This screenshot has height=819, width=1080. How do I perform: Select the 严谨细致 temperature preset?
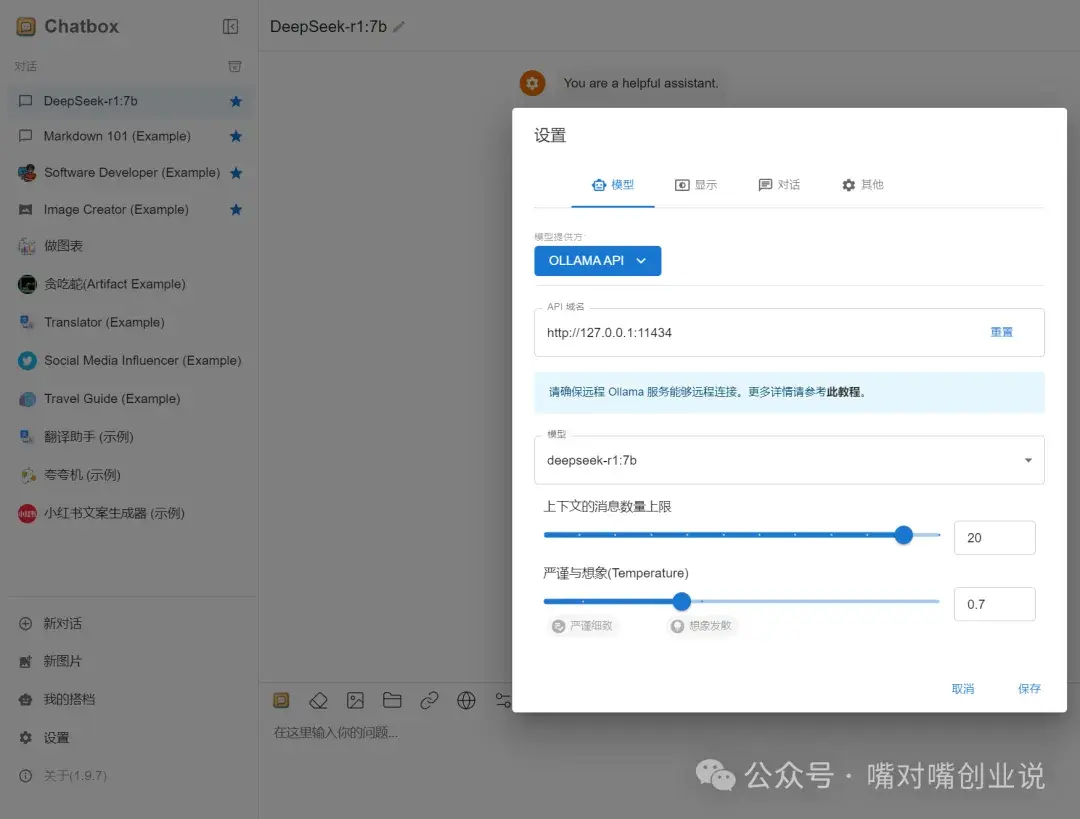583,626
